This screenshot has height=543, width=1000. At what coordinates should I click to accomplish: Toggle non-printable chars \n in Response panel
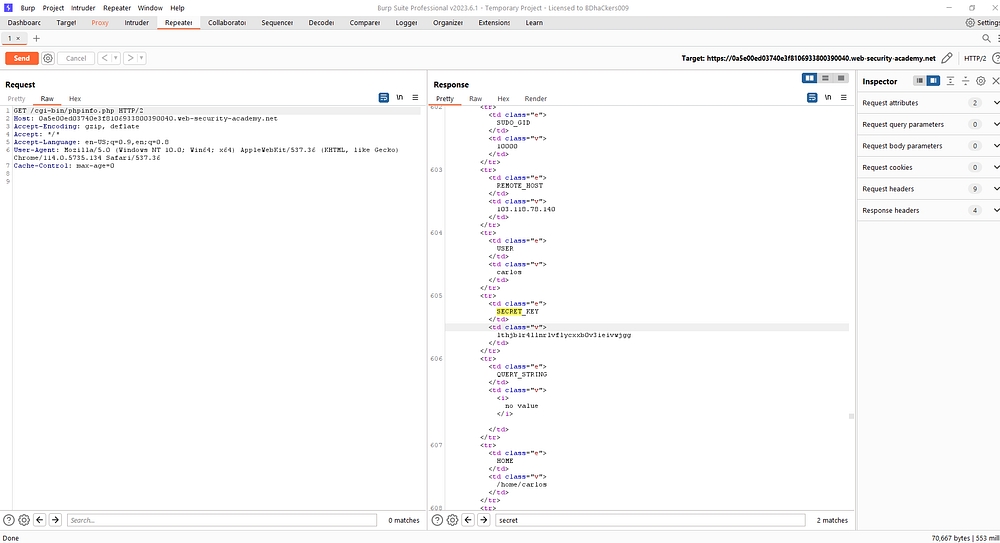828,98
